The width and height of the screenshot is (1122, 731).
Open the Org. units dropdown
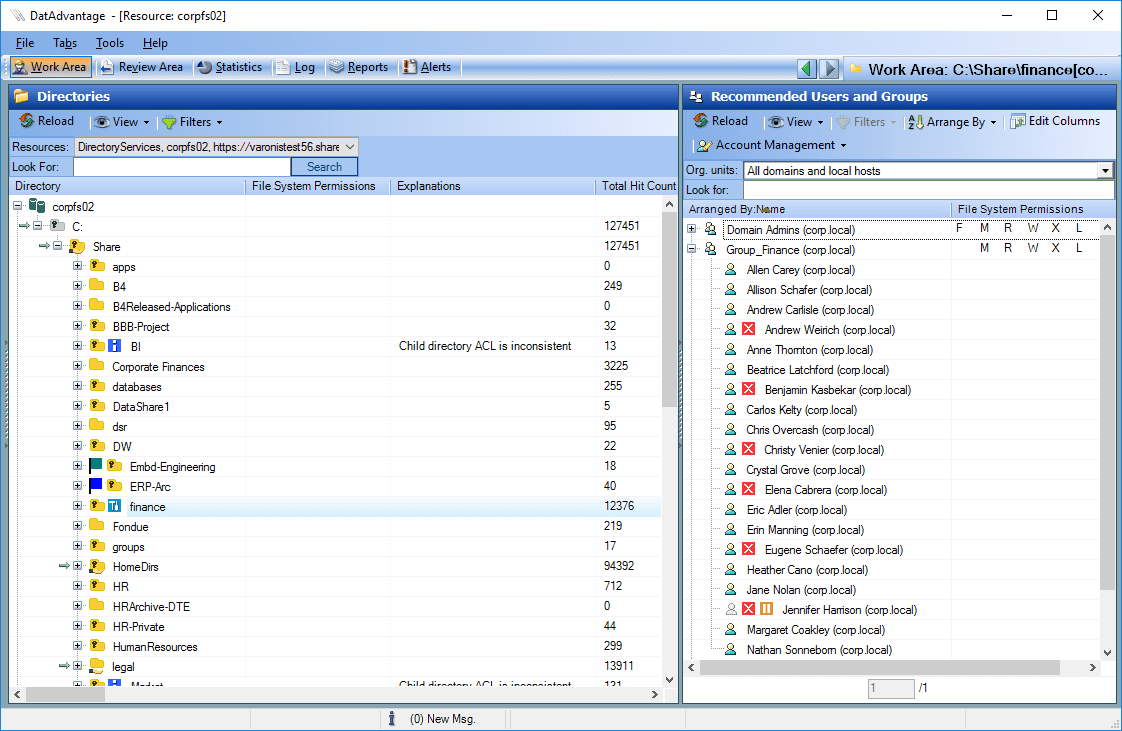(1105, 171)
